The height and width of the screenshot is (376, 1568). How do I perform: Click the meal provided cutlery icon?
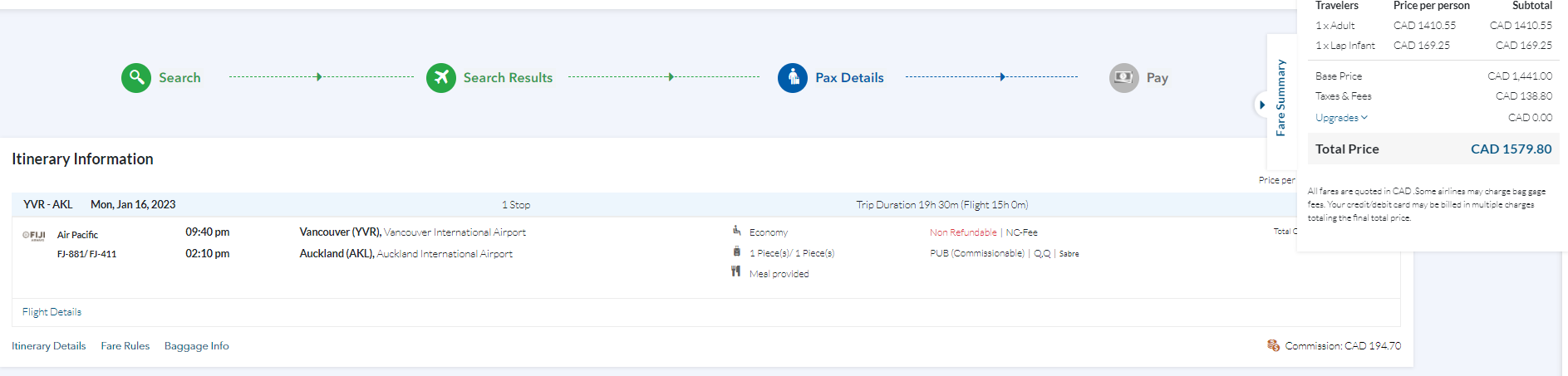[x=735, y=271]
